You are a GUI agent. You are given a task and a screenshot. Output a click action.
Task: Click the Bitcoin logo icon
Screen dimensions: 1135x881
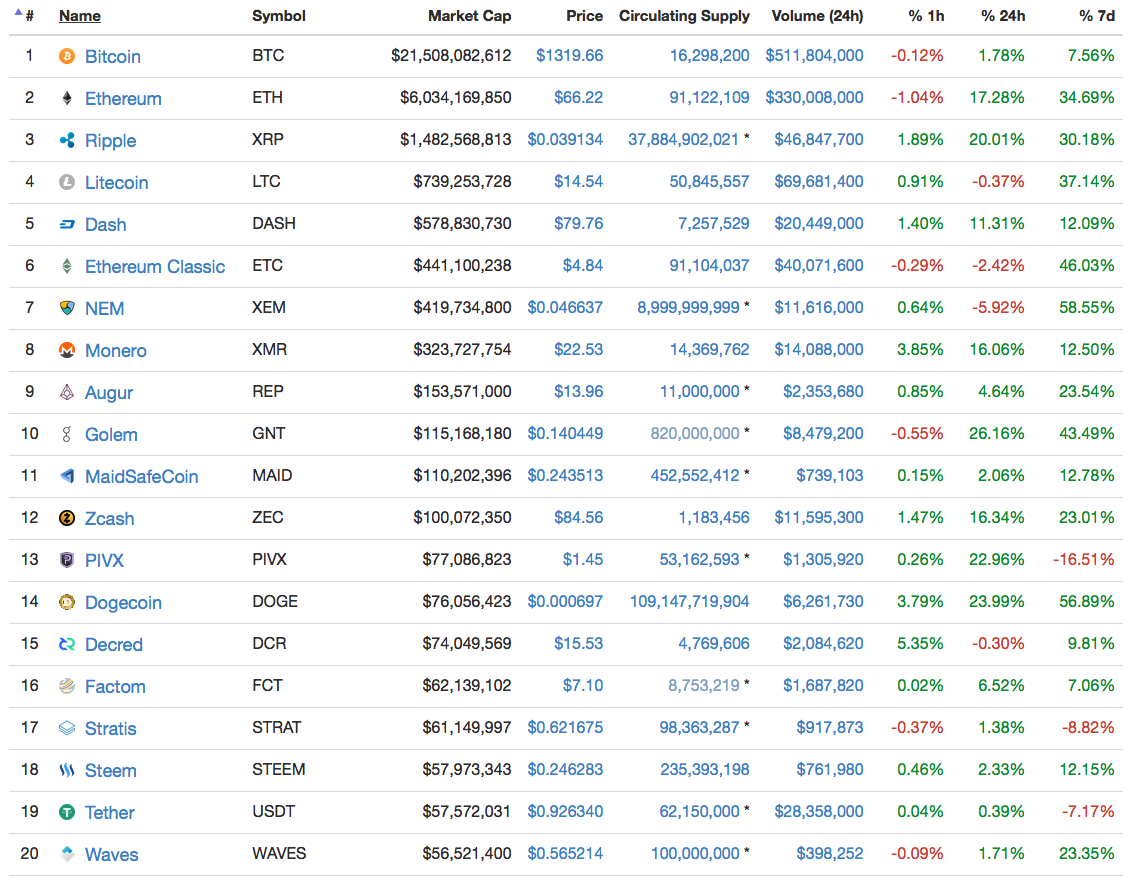[x=67, y=56]
